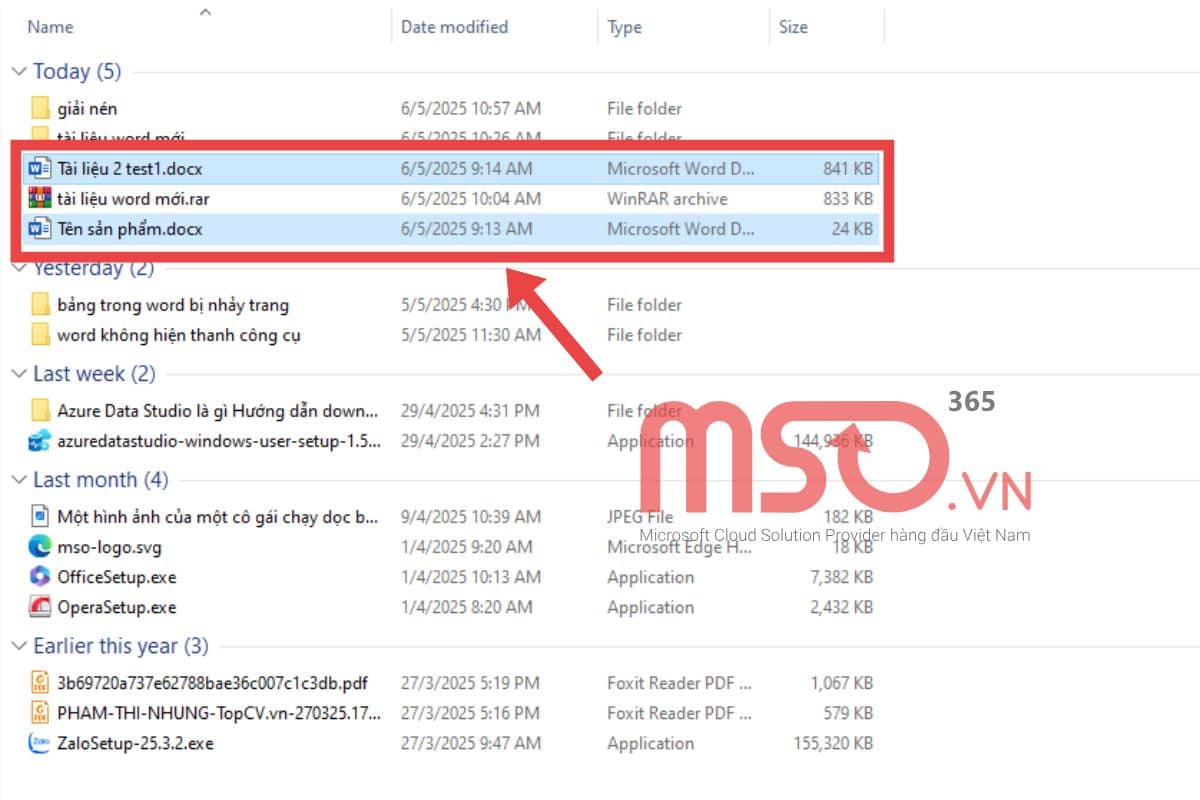The width and height of the screenshot is (1200, 800).
Task: Select file tài liệu word mới.rar
Action: 133,198
